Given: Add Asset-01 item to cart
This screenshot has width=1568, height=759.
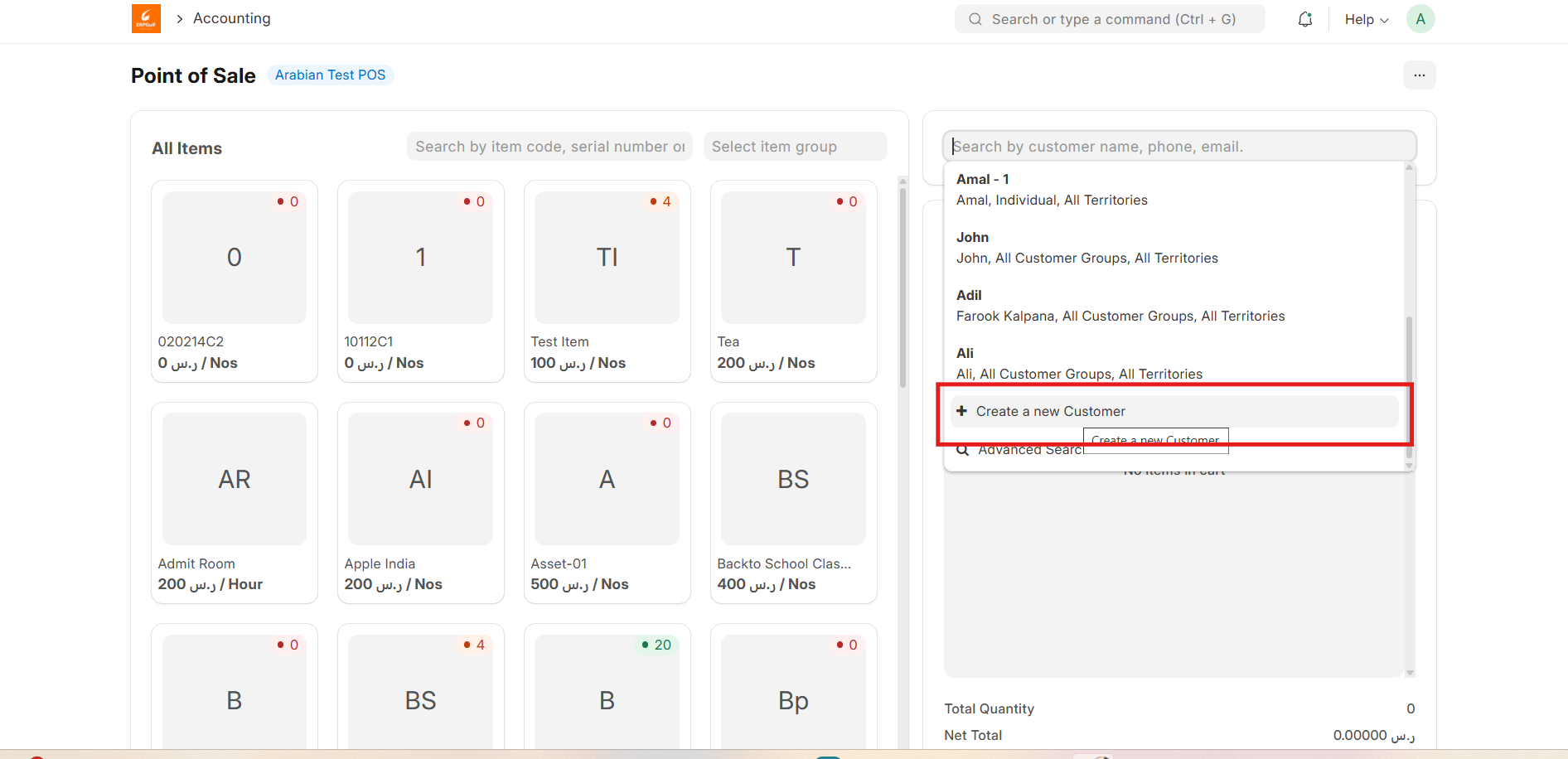Looking at the screenshot, I should 607,503.
